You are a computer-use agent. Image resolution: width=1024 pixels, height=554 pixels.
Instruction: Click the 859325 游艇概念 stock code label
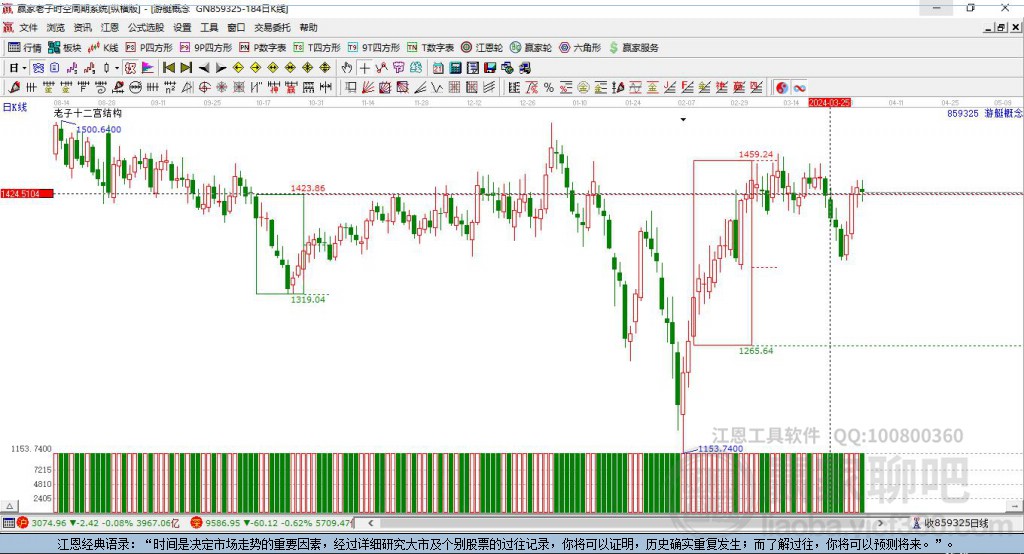coord(984,113)
